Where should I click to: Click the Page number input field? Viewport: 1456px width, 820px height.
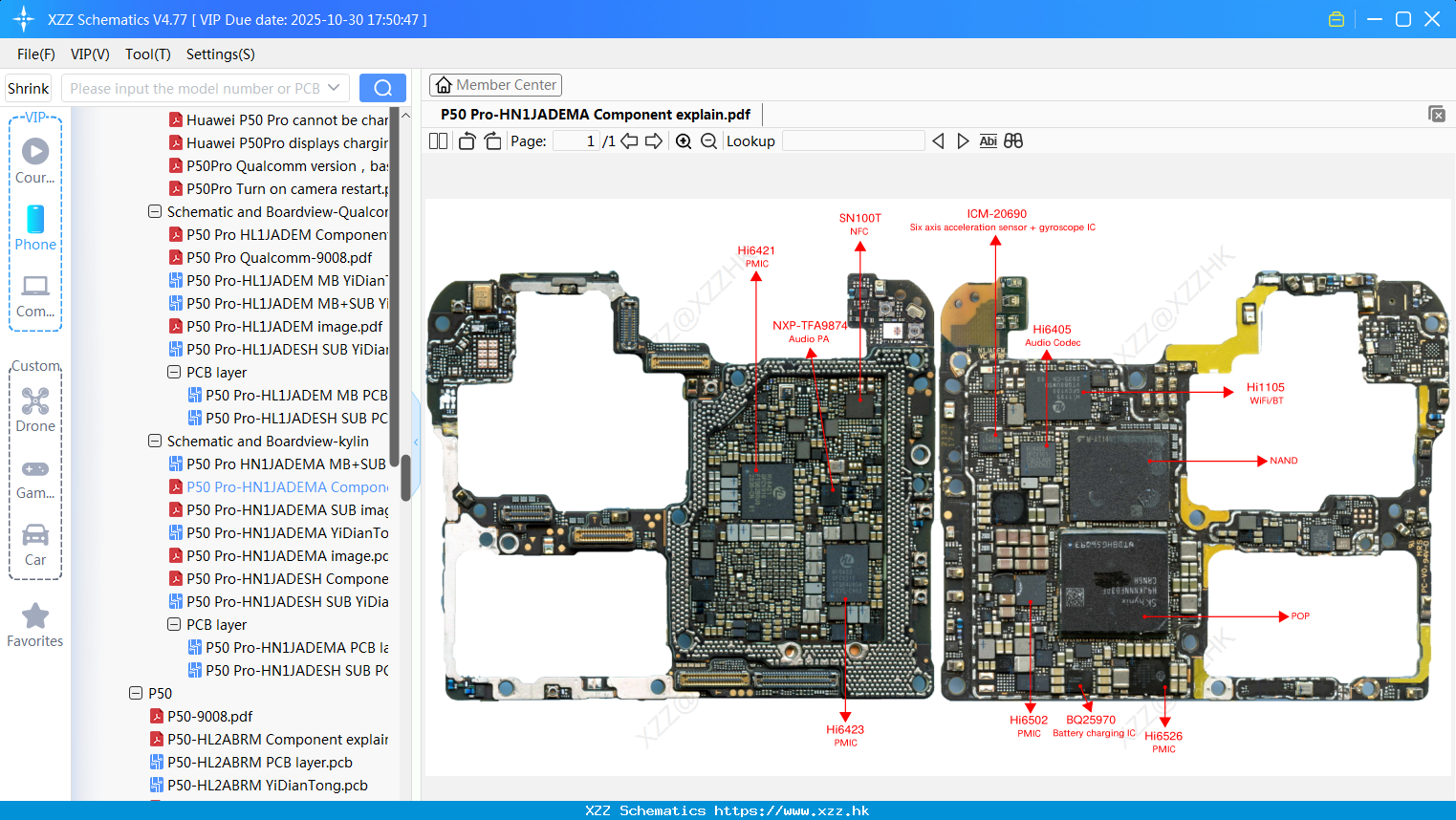[576, 141]
